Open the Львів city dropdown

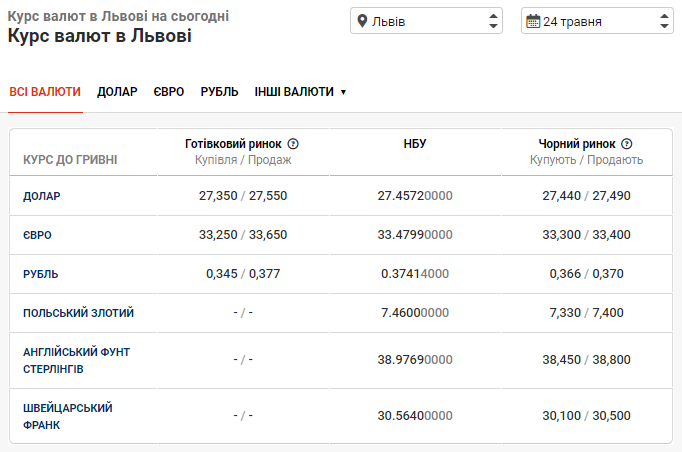click(x=426, y=21)
